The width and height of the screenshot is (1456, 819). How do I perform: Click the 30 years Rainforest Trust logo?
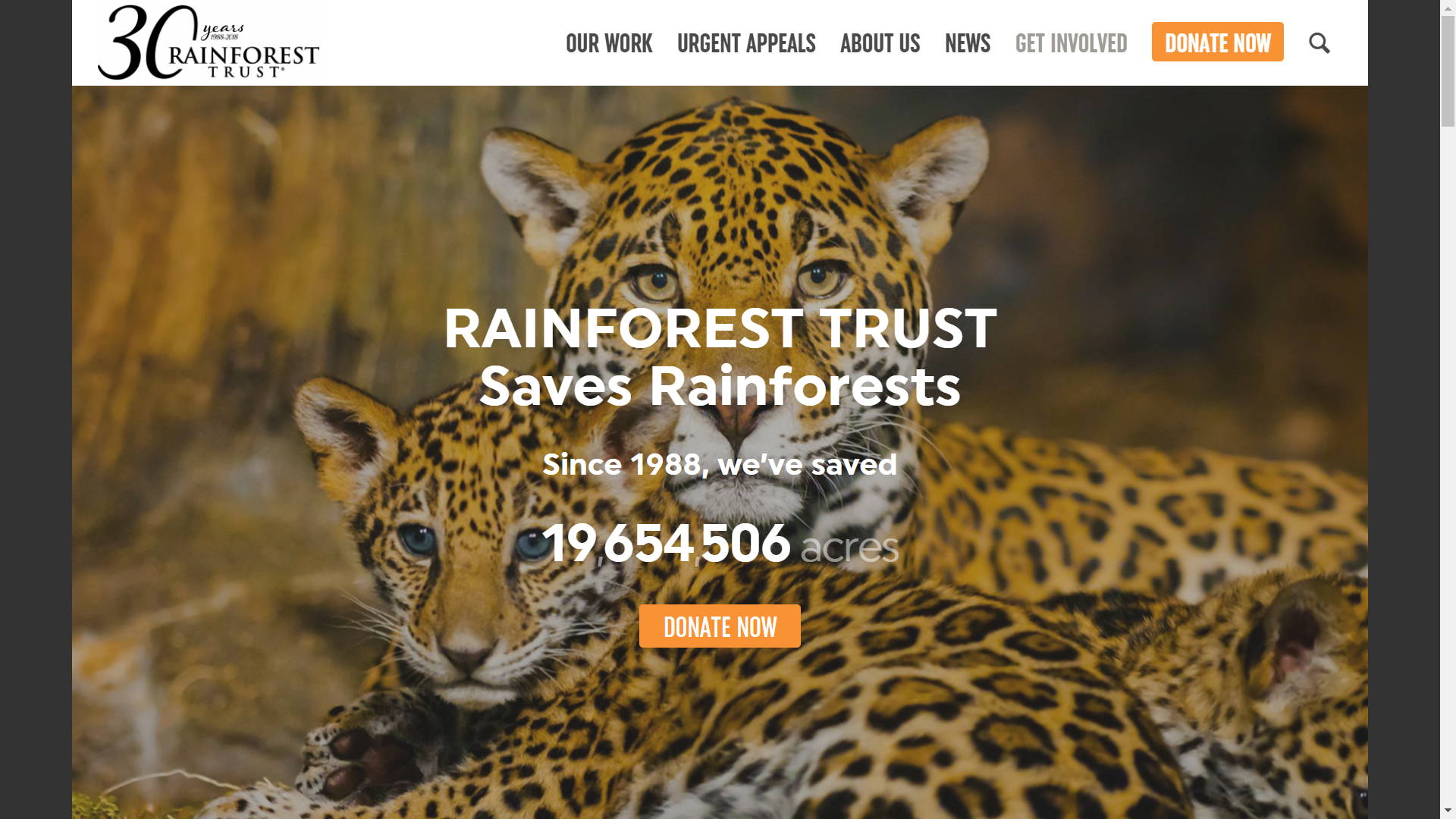pos(209,42)
